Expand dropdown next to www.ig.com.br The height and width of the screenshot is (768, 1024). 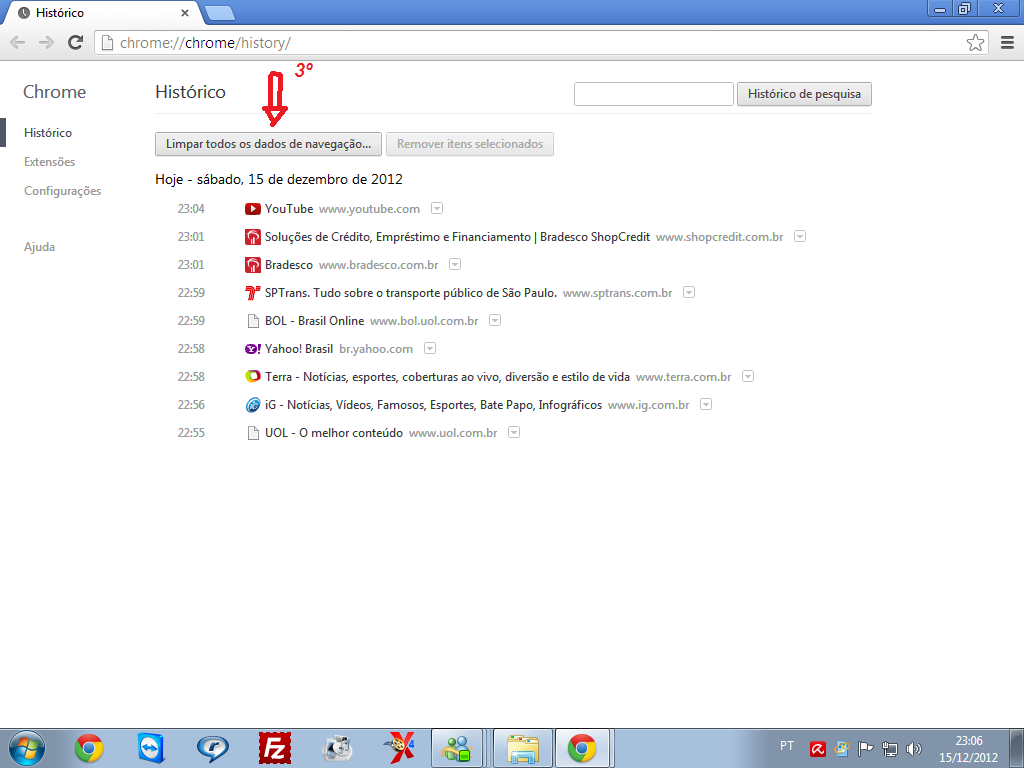point(706,405)
